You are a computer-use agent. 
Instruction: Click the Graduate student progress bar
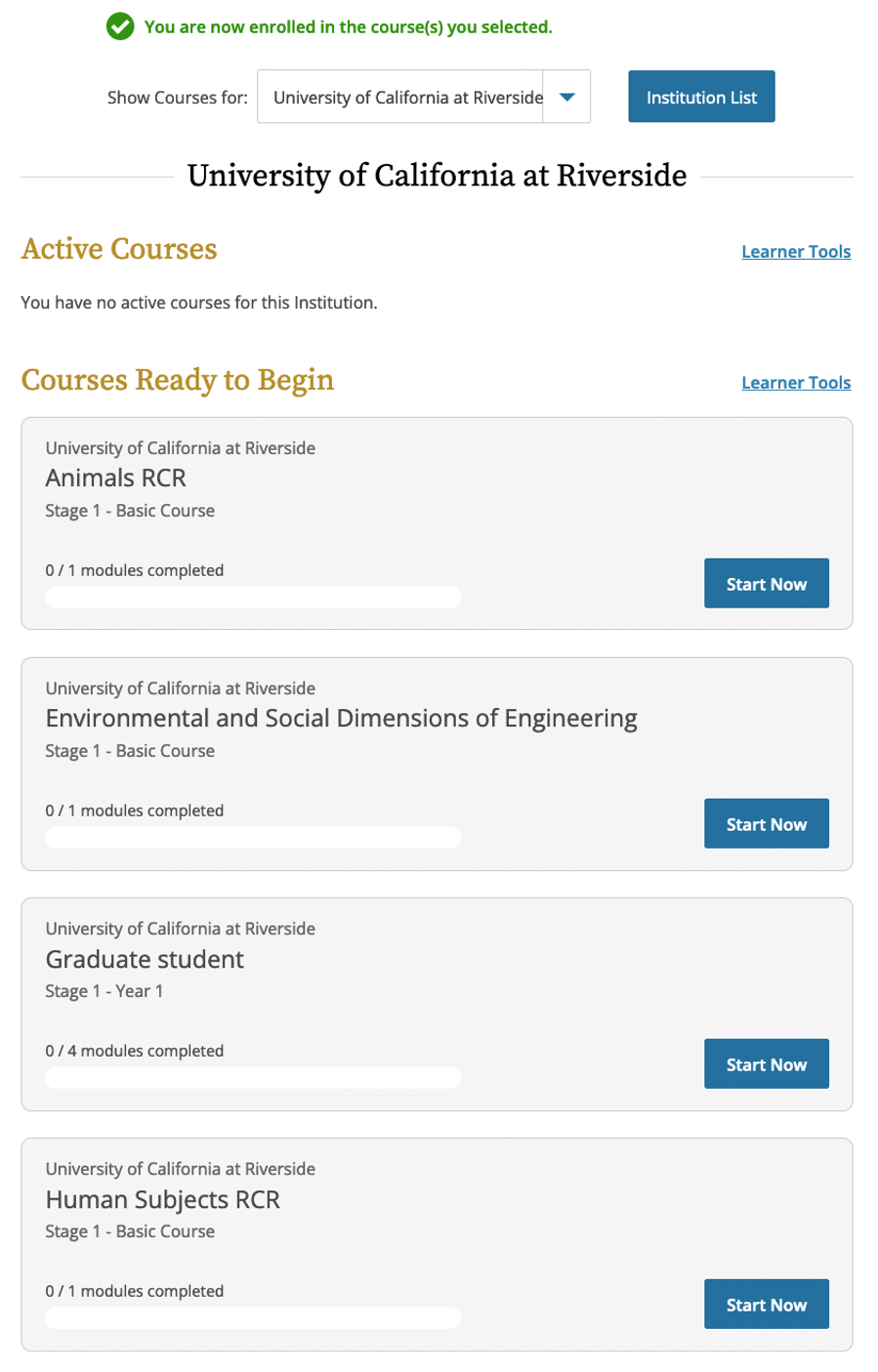253,1077
